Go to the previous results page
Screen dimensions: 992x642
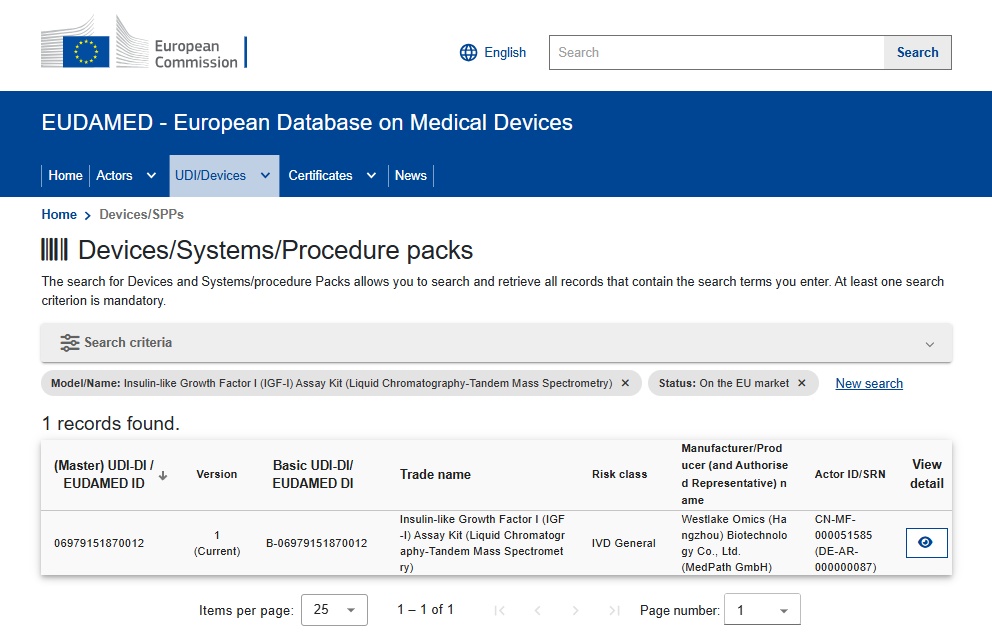(537, 610)
